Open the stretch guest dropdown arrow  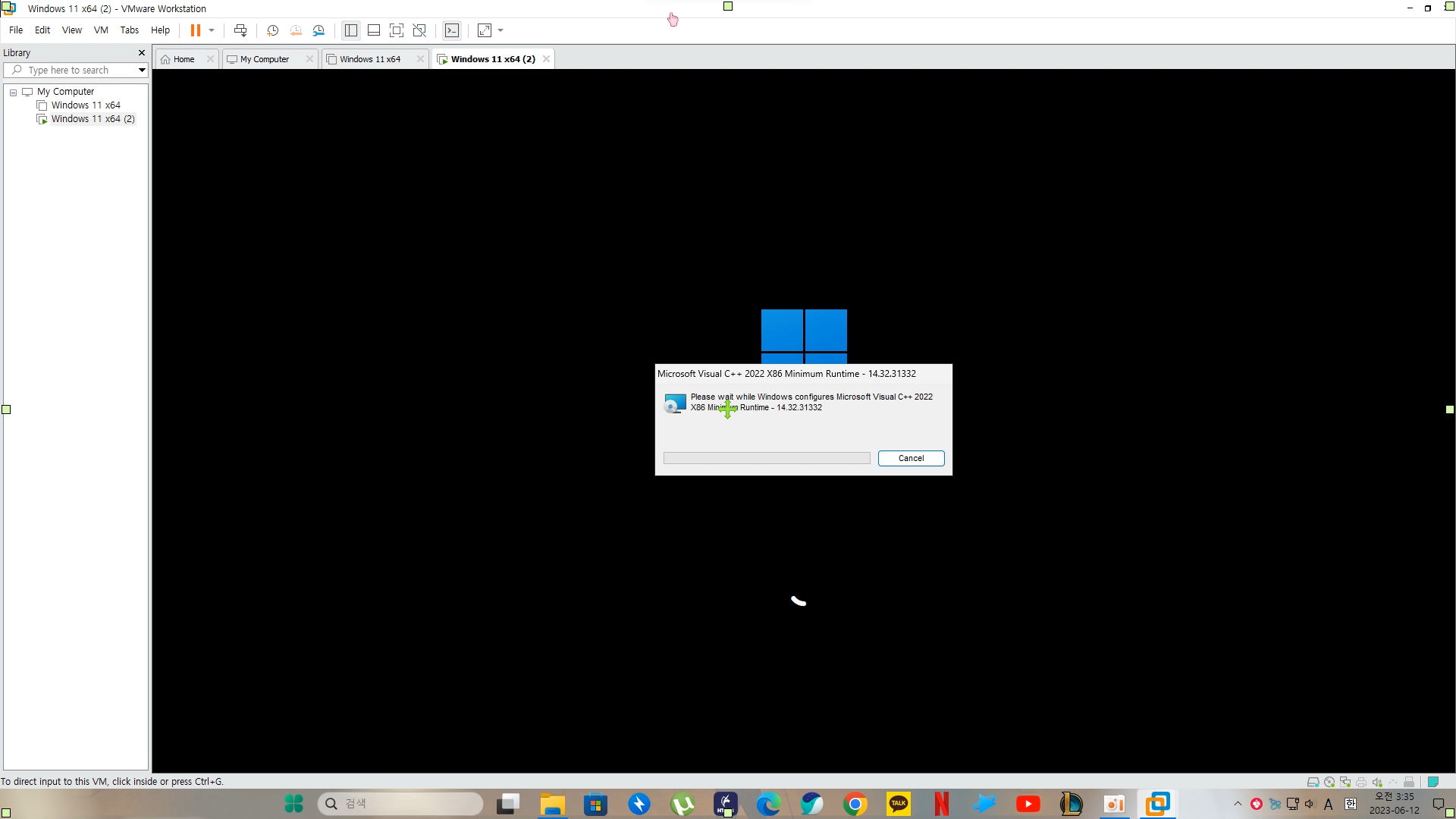[500, 30]
